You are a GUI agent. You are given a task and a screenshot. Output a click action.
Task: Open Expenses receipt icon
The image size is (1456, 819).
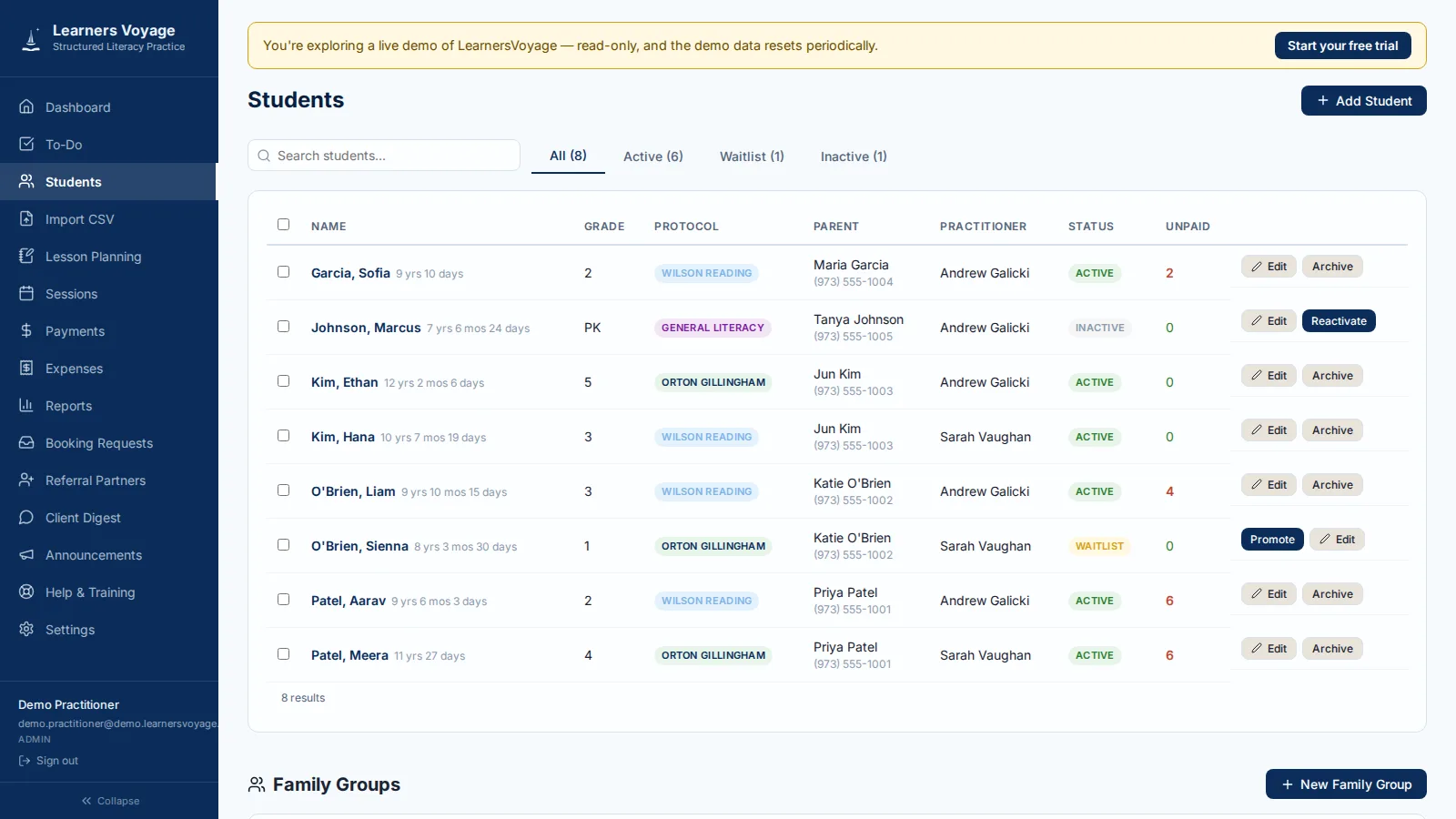point(26,368)
